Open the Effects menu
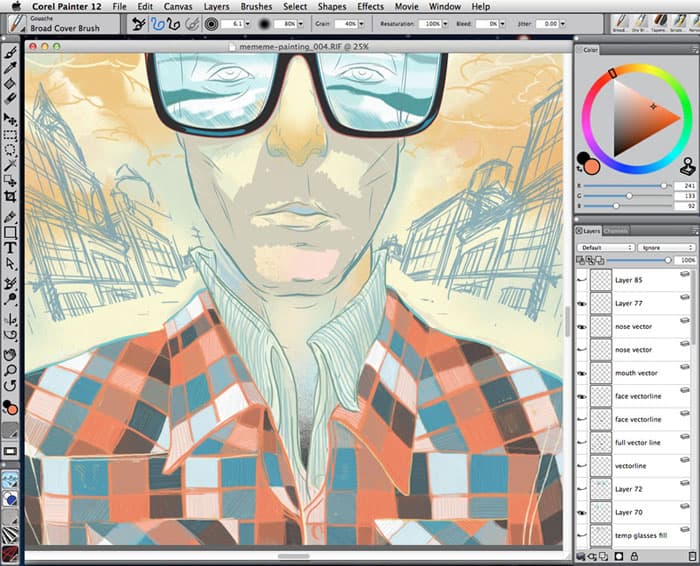700x566 pixels. [x=371, y=6]
